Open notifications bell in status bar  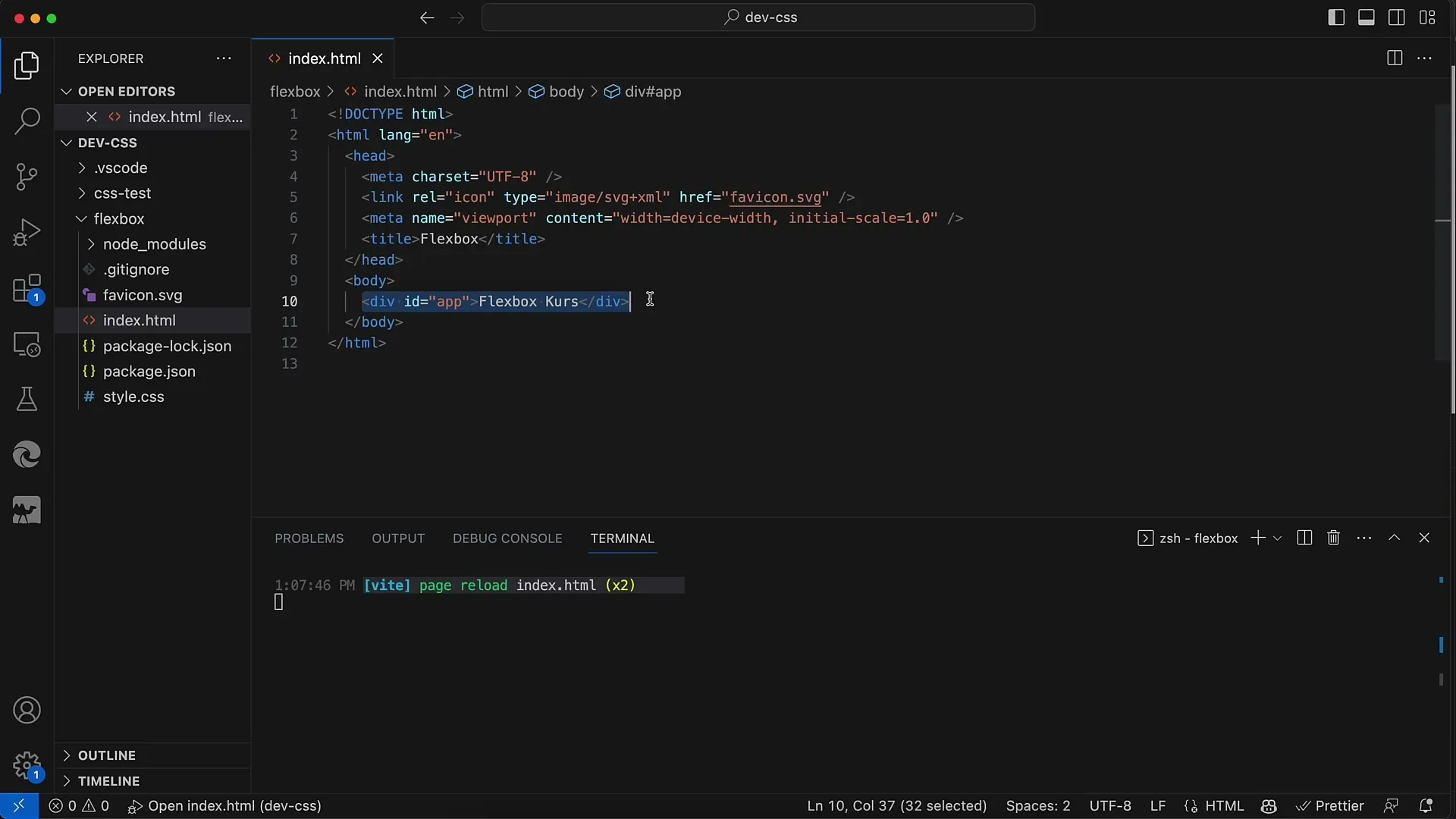(x=1426, y=805)
